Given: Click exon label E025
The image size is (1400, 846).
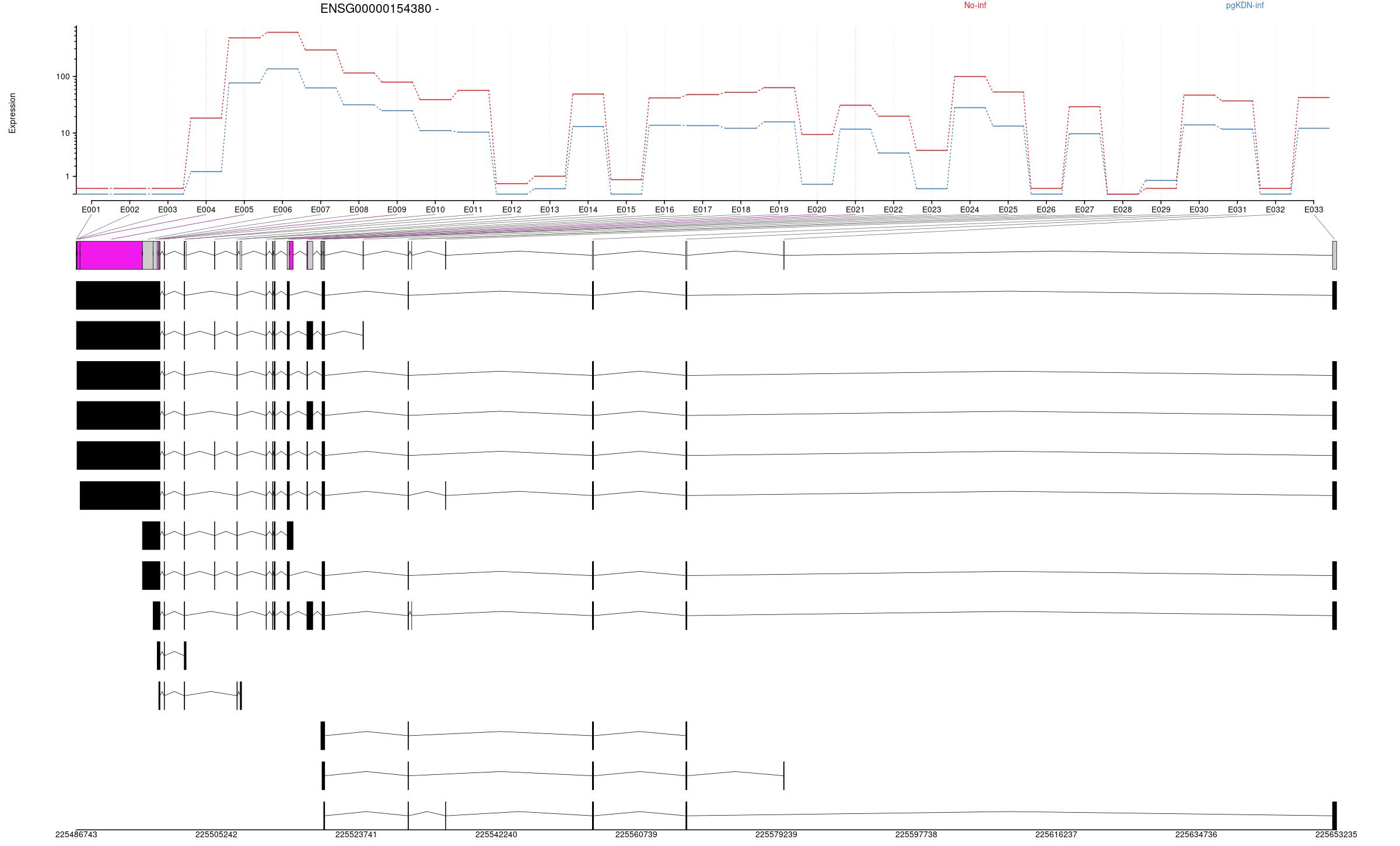Looking at the screenshot, I should [1008, 209].
